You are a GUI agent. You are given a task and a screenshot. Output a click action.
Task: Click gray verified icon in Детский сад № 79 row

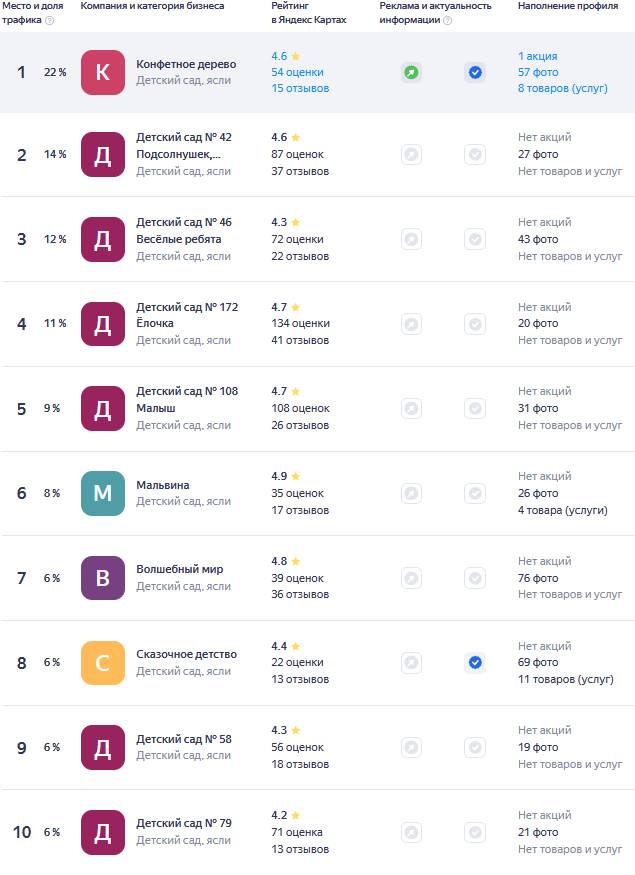(x=475, y=832)
